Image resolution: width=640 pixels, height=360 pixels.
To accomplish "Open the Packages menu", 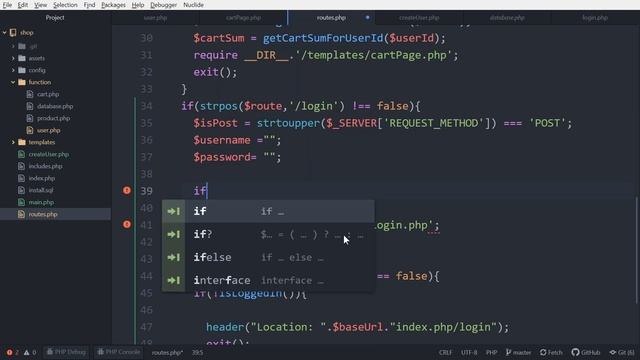I will pyautogui.click(x=113, y=5).
